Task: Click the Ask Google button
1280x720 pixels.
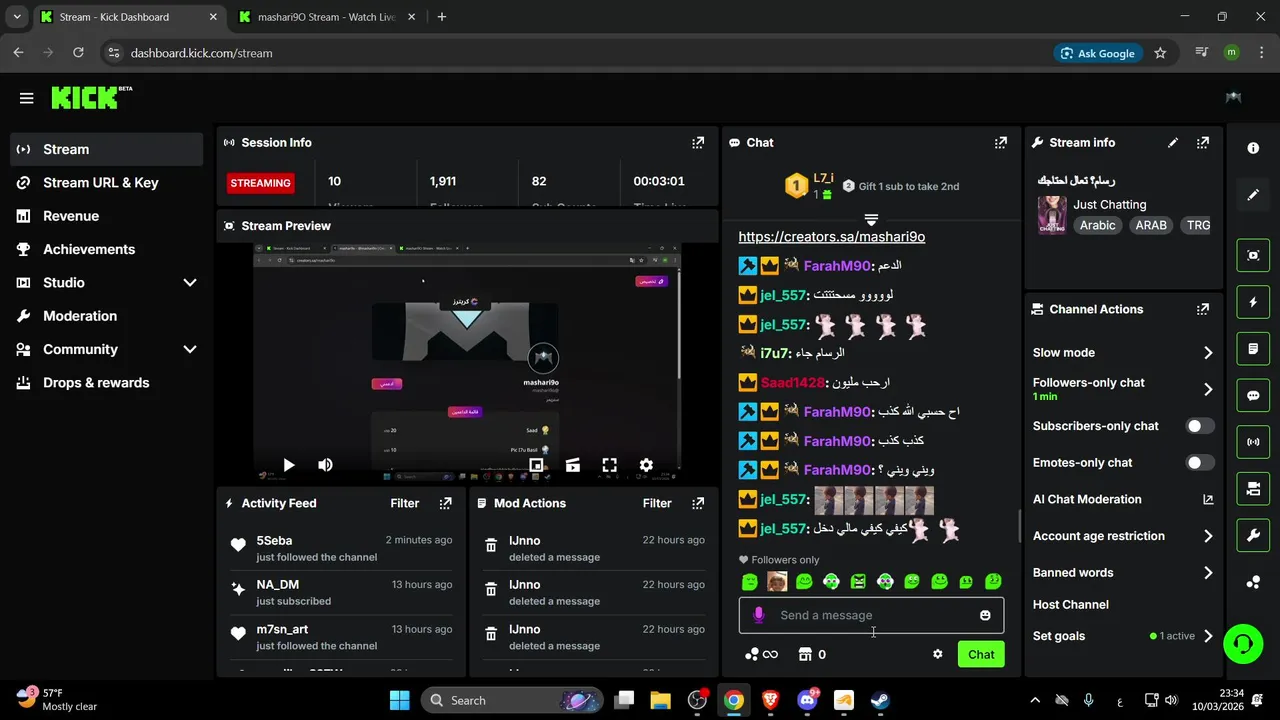Action: coord(1098,53)
